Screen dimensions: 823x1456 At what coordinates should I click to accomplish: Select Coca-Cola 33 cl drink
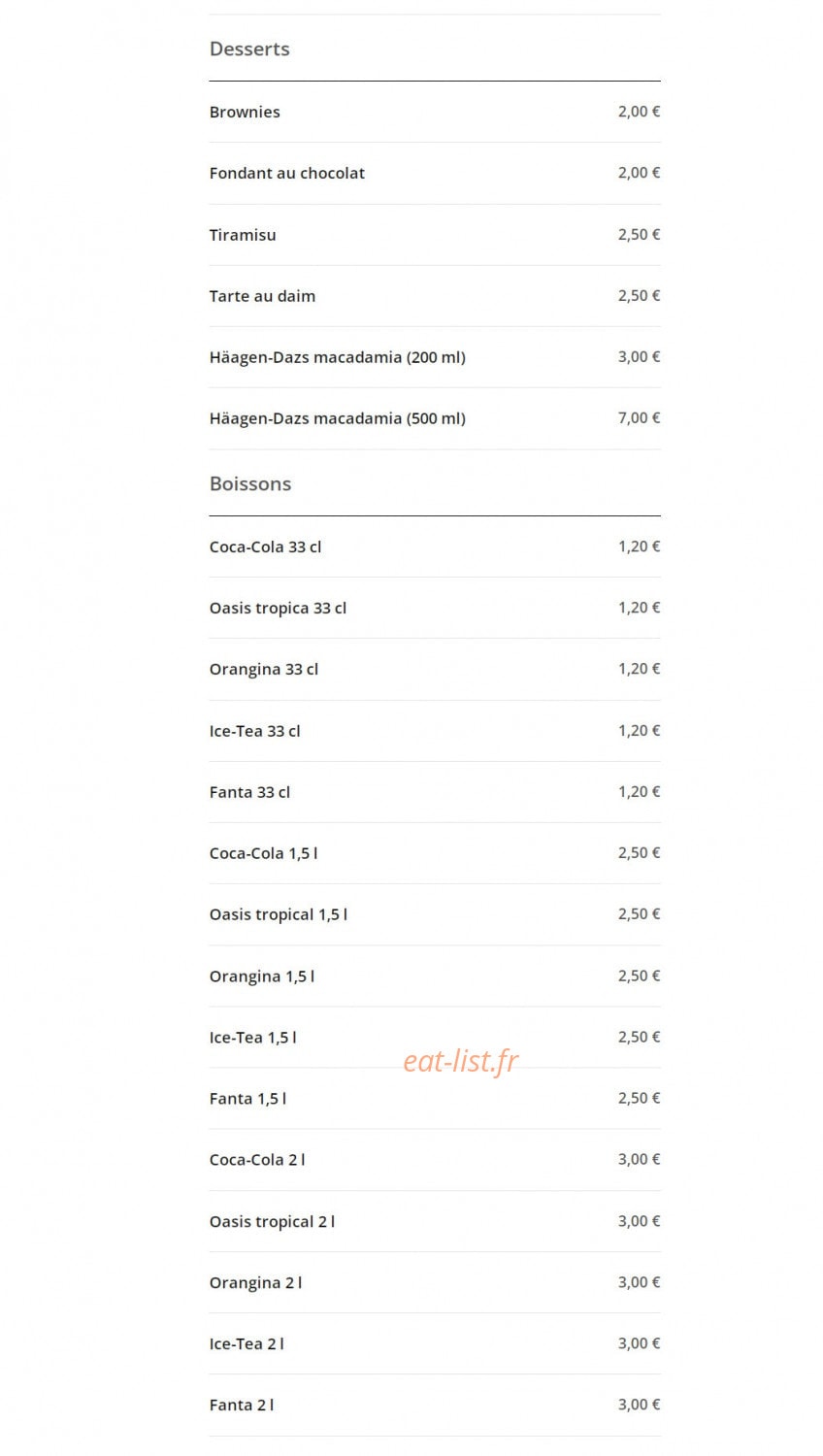[435, 546]
